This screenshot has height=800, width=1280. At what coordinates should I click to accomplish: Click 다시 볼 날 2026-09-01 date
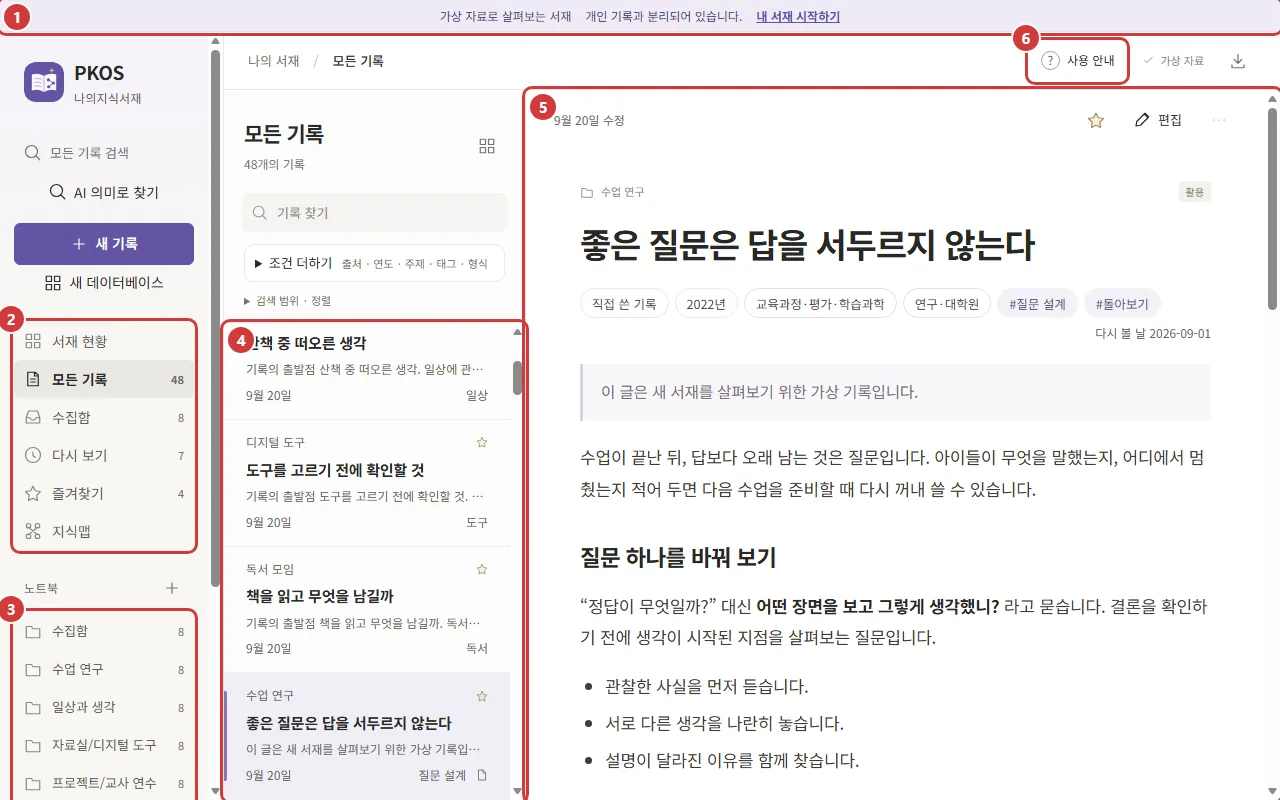pos(1153,333)
